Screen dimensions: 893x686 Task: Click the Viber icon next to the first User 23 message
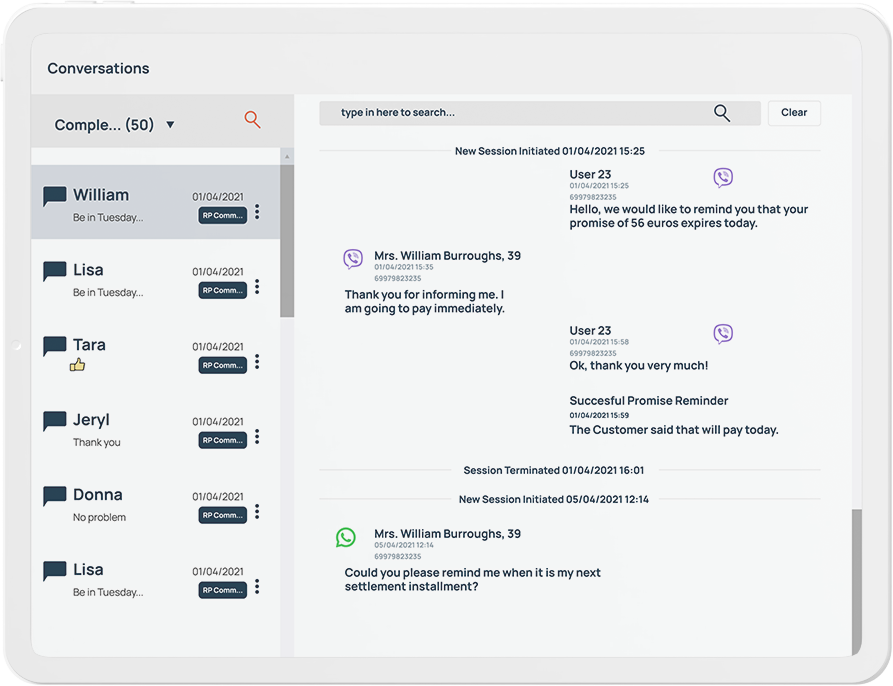pos(723,178)
